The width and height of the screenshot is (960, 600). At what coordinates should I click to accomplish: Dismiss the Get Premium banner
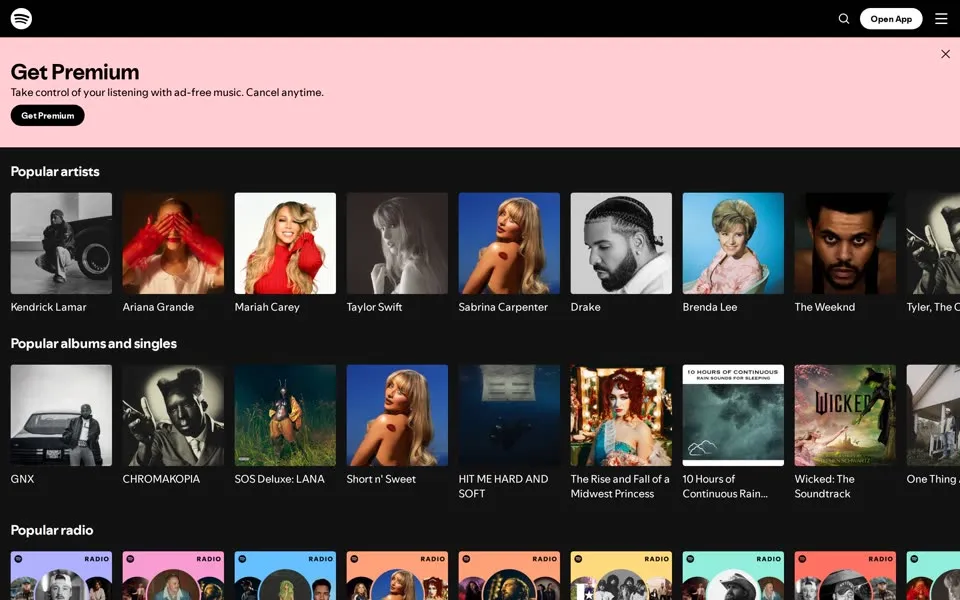(x=945, y=54)
